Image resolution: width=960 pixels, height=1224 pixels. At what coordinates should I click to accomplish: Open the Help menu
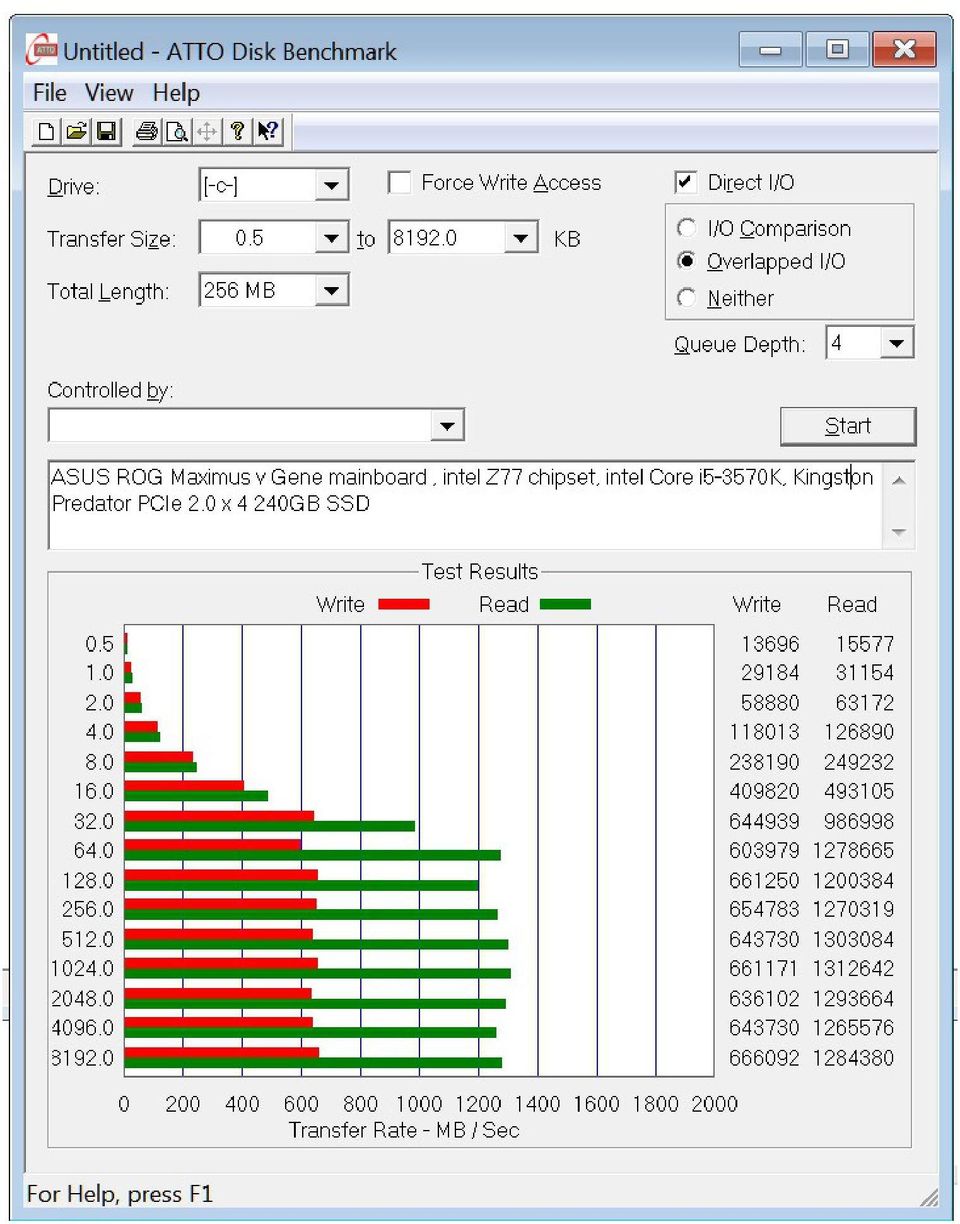click(x=176, y=93)
